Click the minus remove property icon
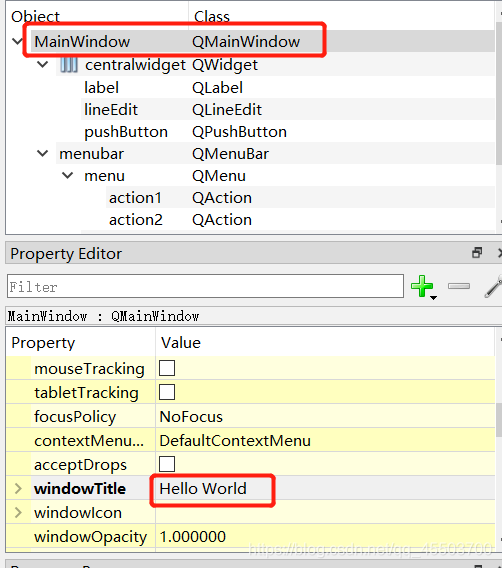The height and width of the screenshot is (568, 502). (459, 286)
